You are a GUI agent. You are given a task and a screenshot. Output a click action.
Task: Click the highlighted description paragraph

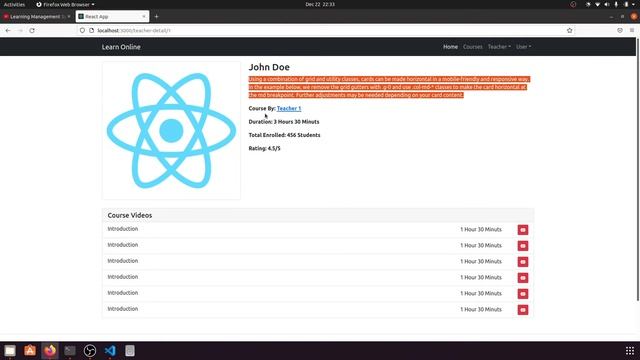[389, 87]
